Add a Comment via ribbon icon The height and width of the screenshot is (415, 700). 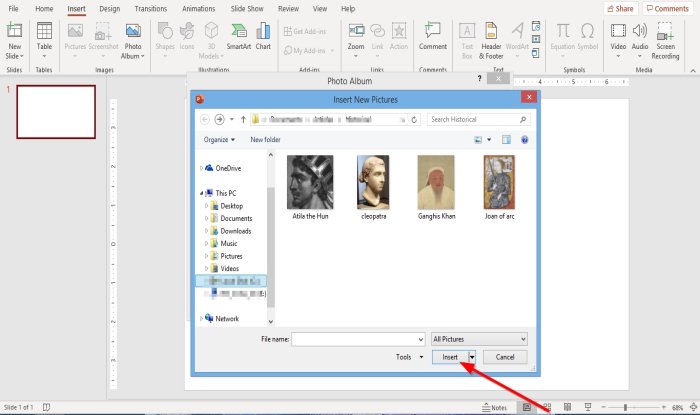[x=433, y=31]
